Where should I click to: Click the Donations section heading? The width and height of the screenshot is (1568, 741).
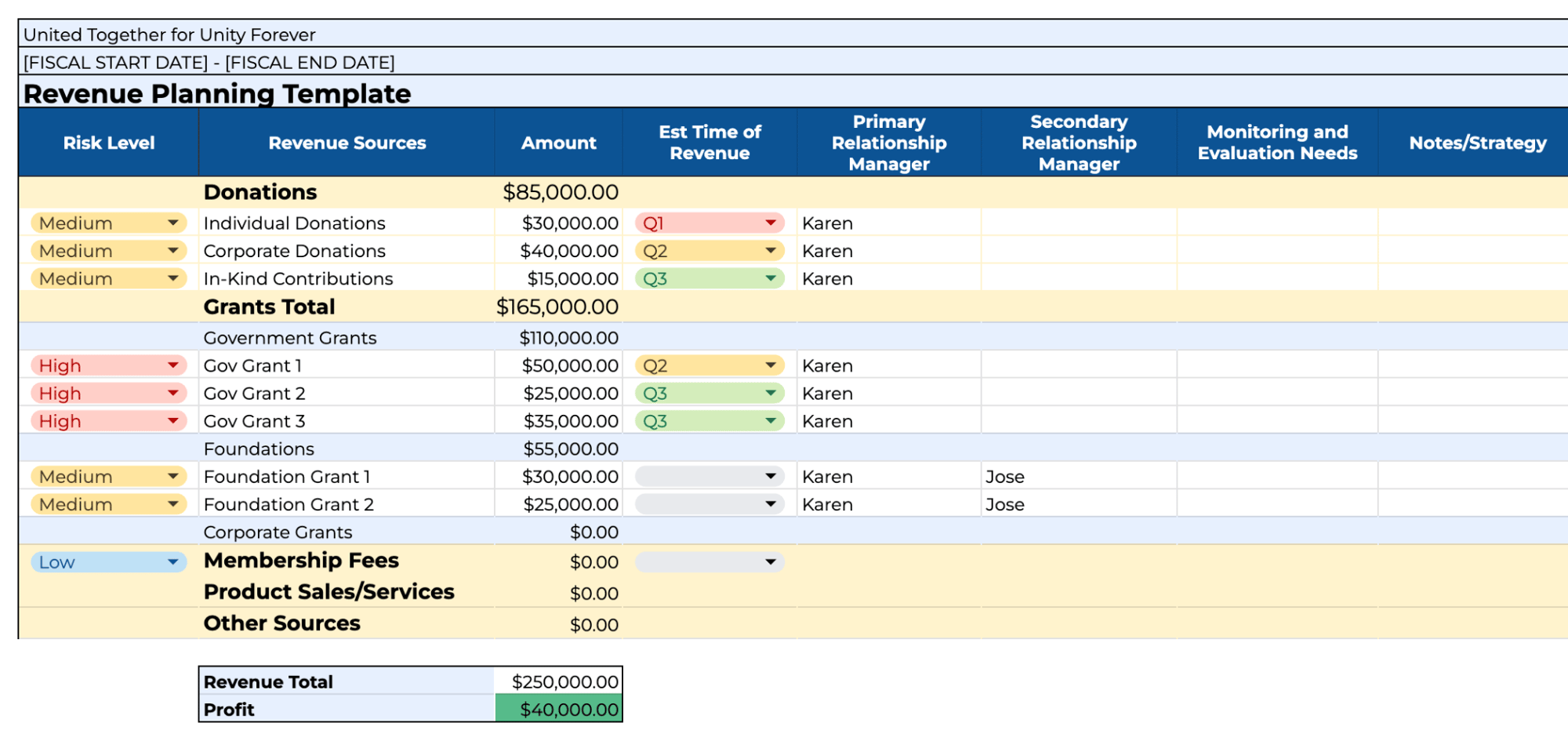[x=260, y=192]
